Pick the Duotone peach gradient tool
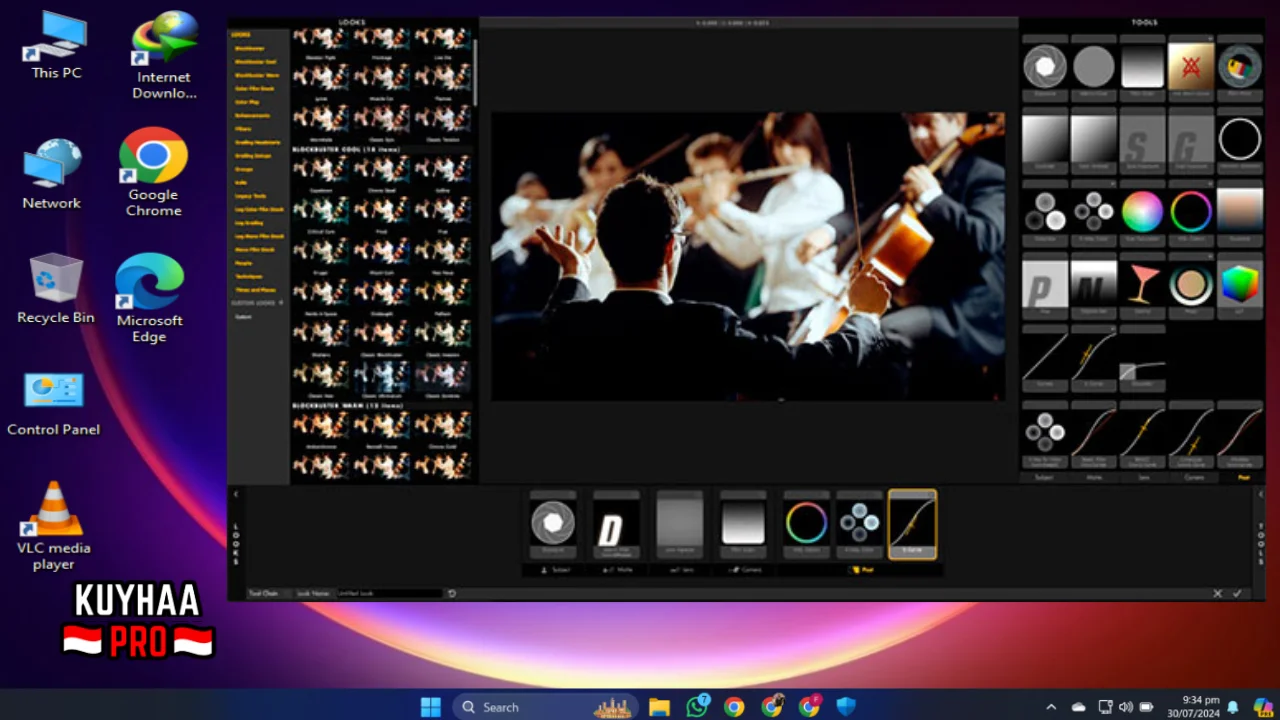1280x720 pixels. 1240,211
